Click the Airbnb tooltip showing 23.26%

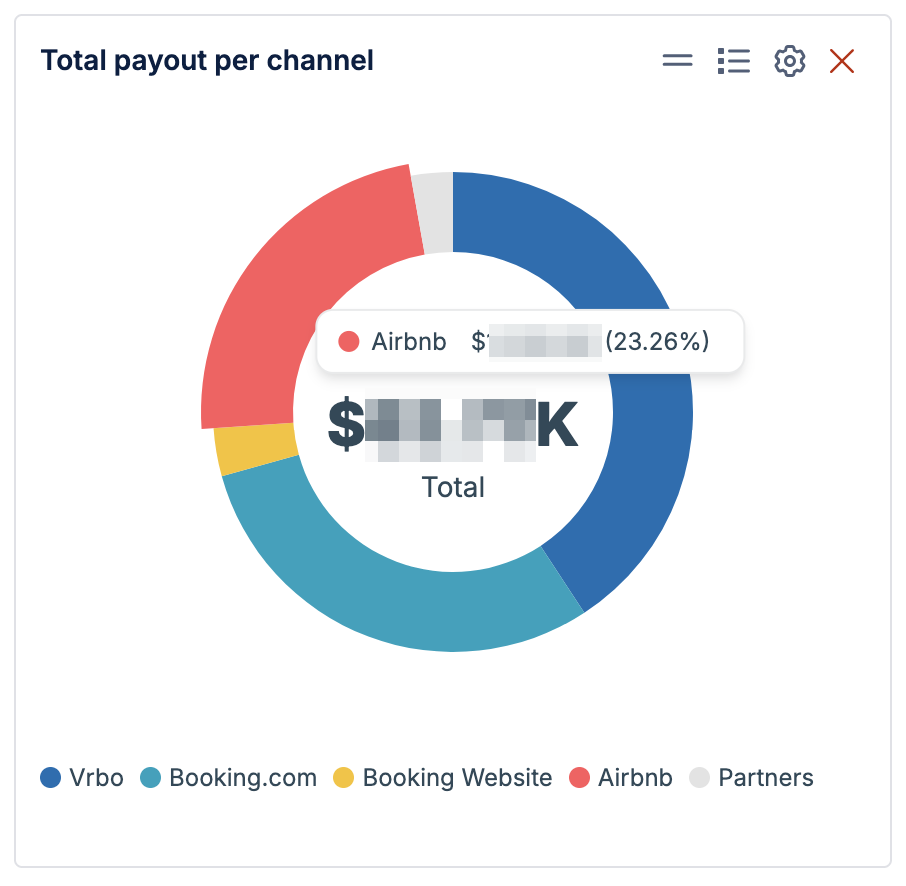pos(530,342)
